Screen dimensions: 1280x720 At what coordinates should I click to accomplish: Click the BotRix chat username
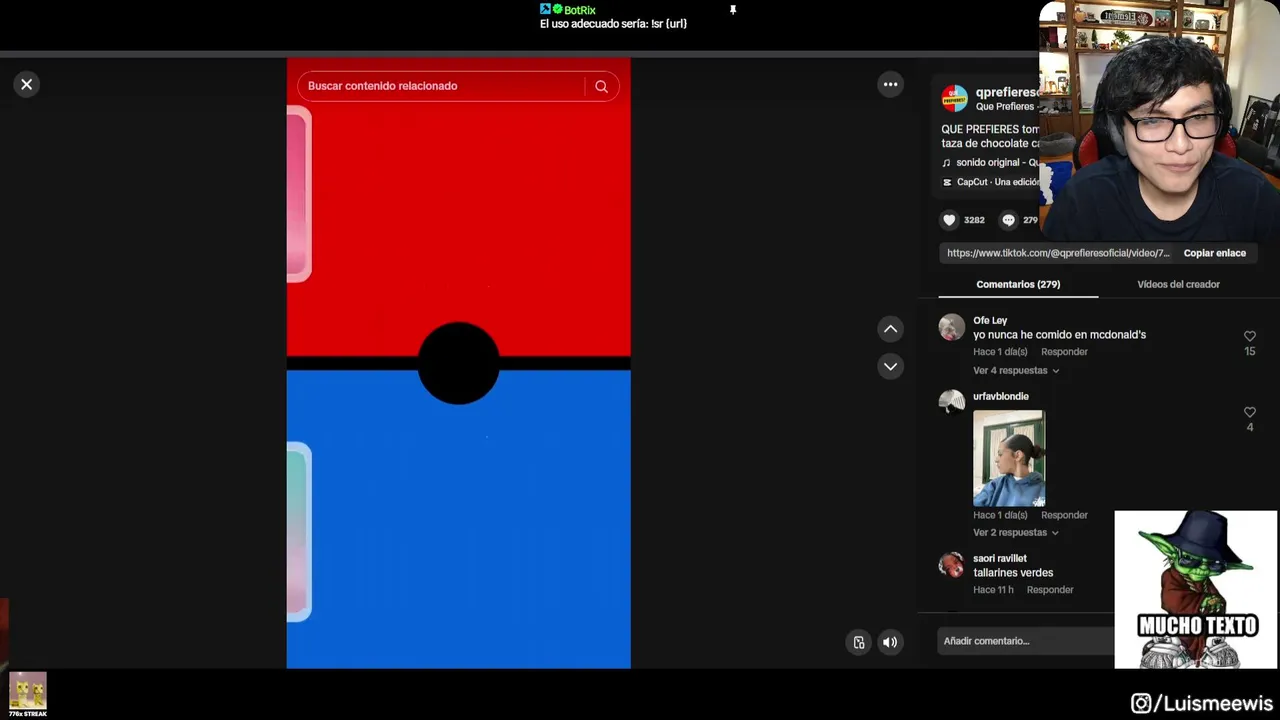pos(580,10)
